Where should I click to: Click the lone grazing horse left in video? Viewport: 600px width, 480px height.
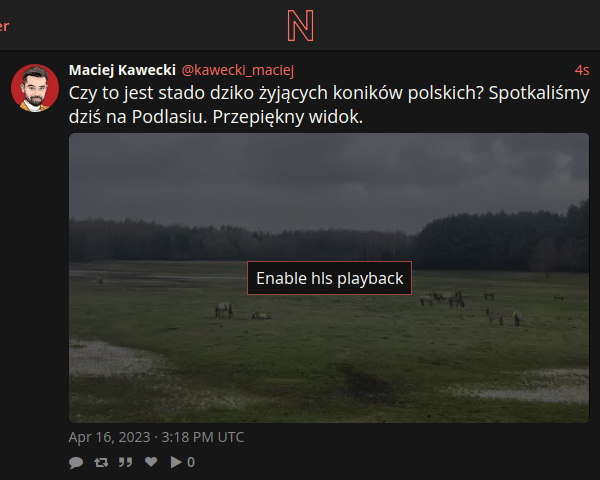tap(224, 309)
